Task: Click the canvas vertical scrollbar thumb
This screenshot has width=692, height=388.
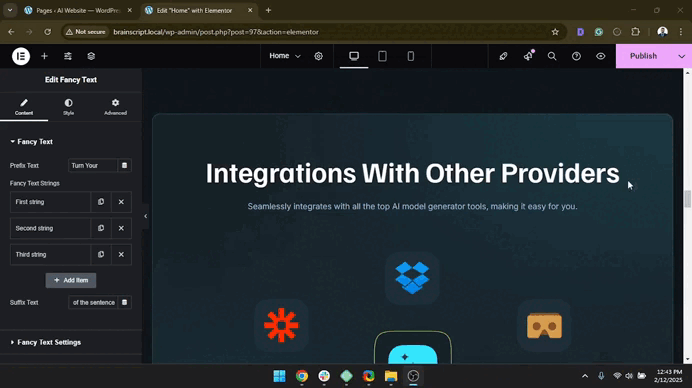Action: tap(687, 199)
